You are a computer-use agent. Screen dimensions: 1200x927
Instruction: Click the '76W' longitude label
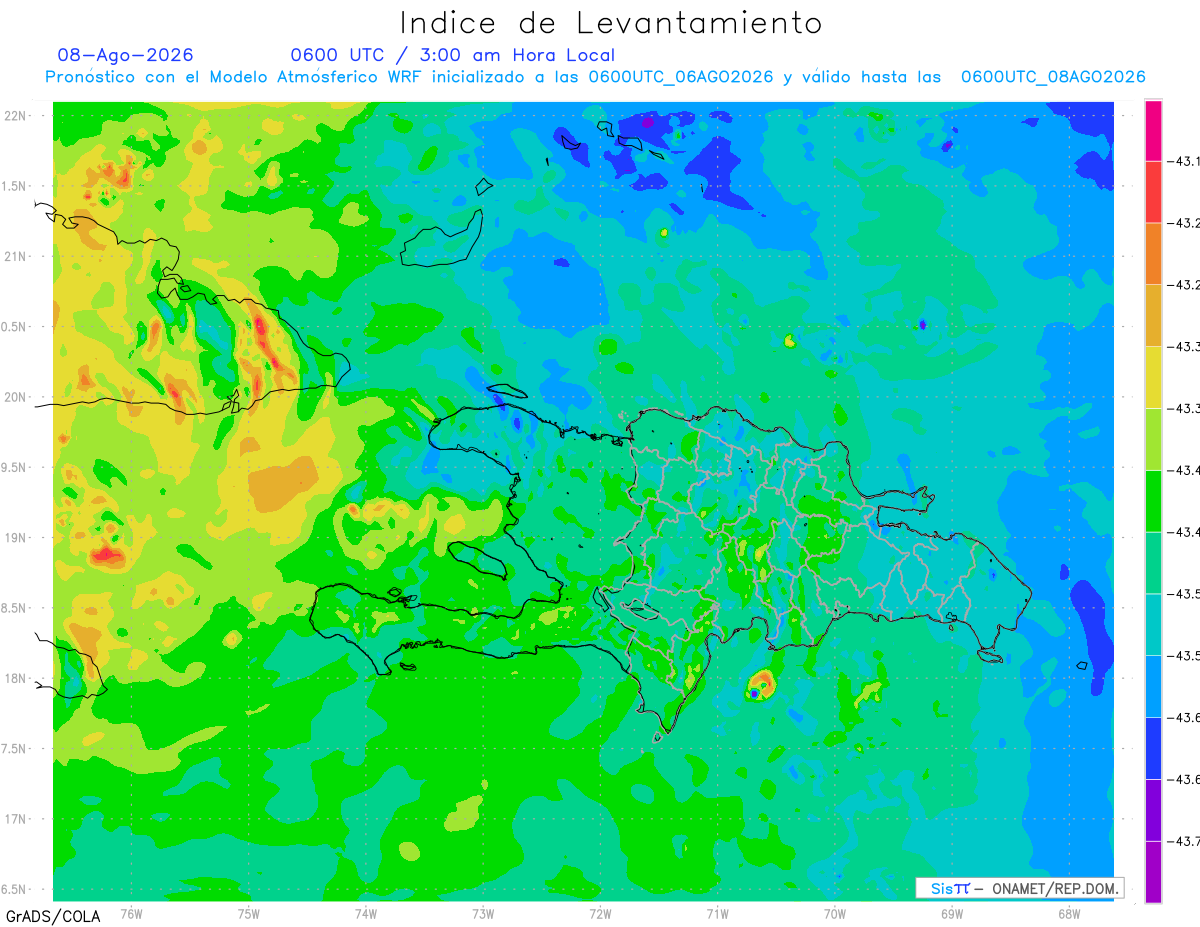click(x=131, y=913)
